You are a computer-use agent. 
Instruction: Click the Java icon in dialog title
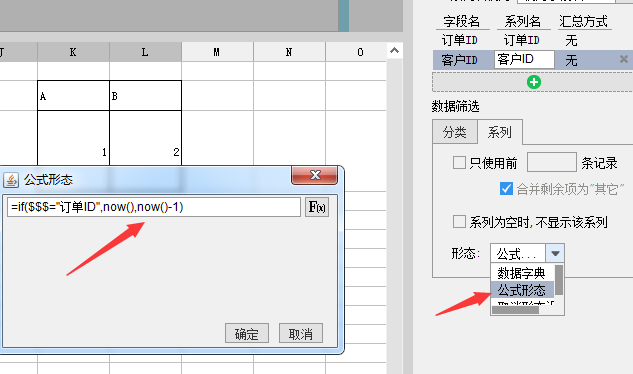tap(11, 180)
